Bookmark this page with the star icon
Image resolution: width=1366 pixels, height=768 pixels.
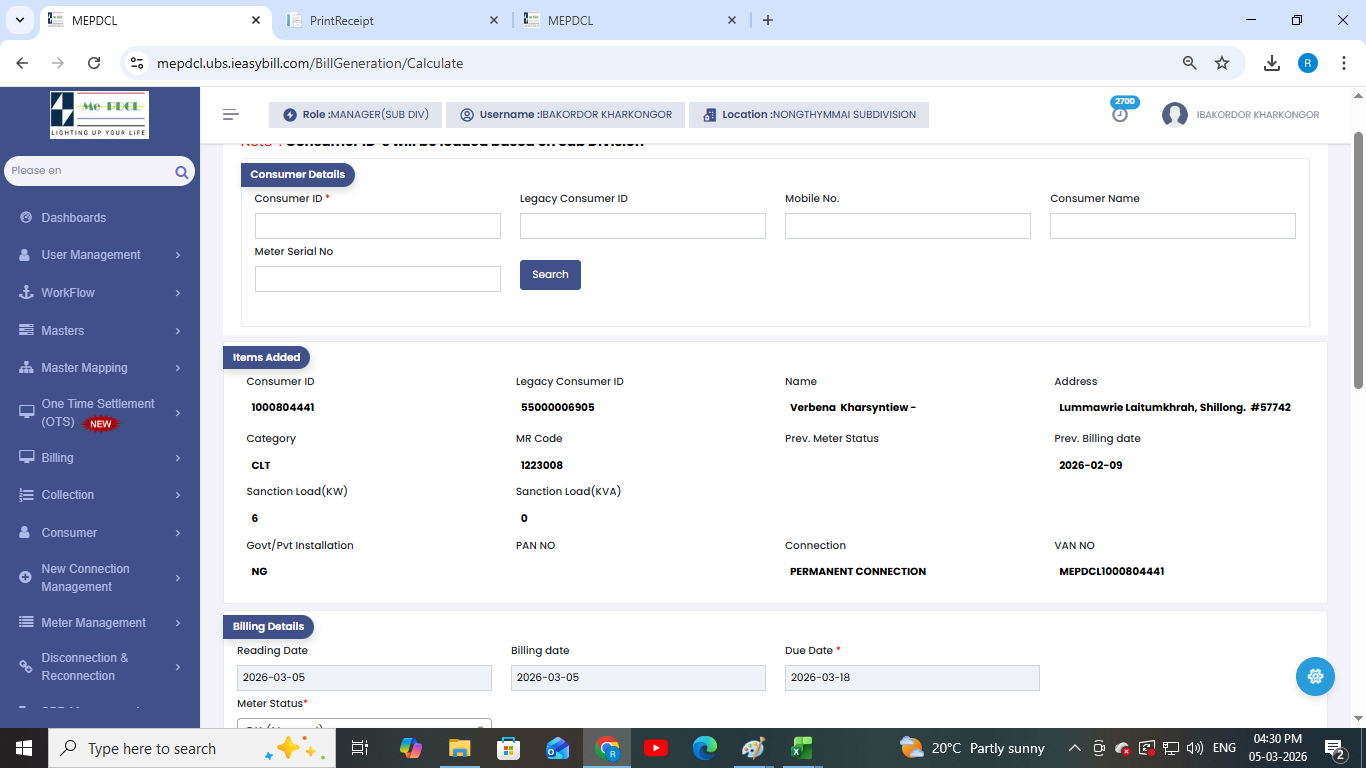point(1222,63)
